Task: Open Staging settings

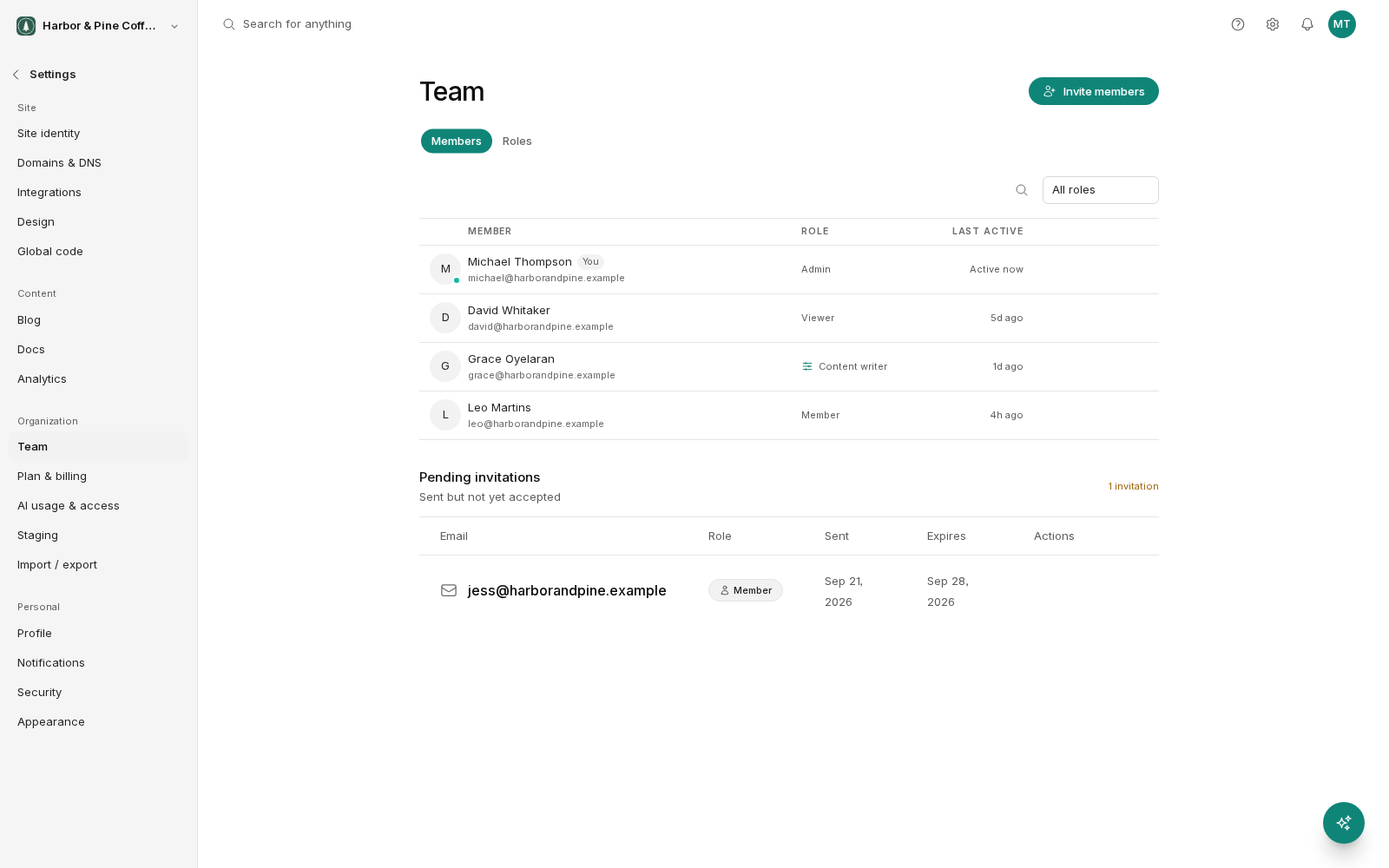Action: (99, 536)
